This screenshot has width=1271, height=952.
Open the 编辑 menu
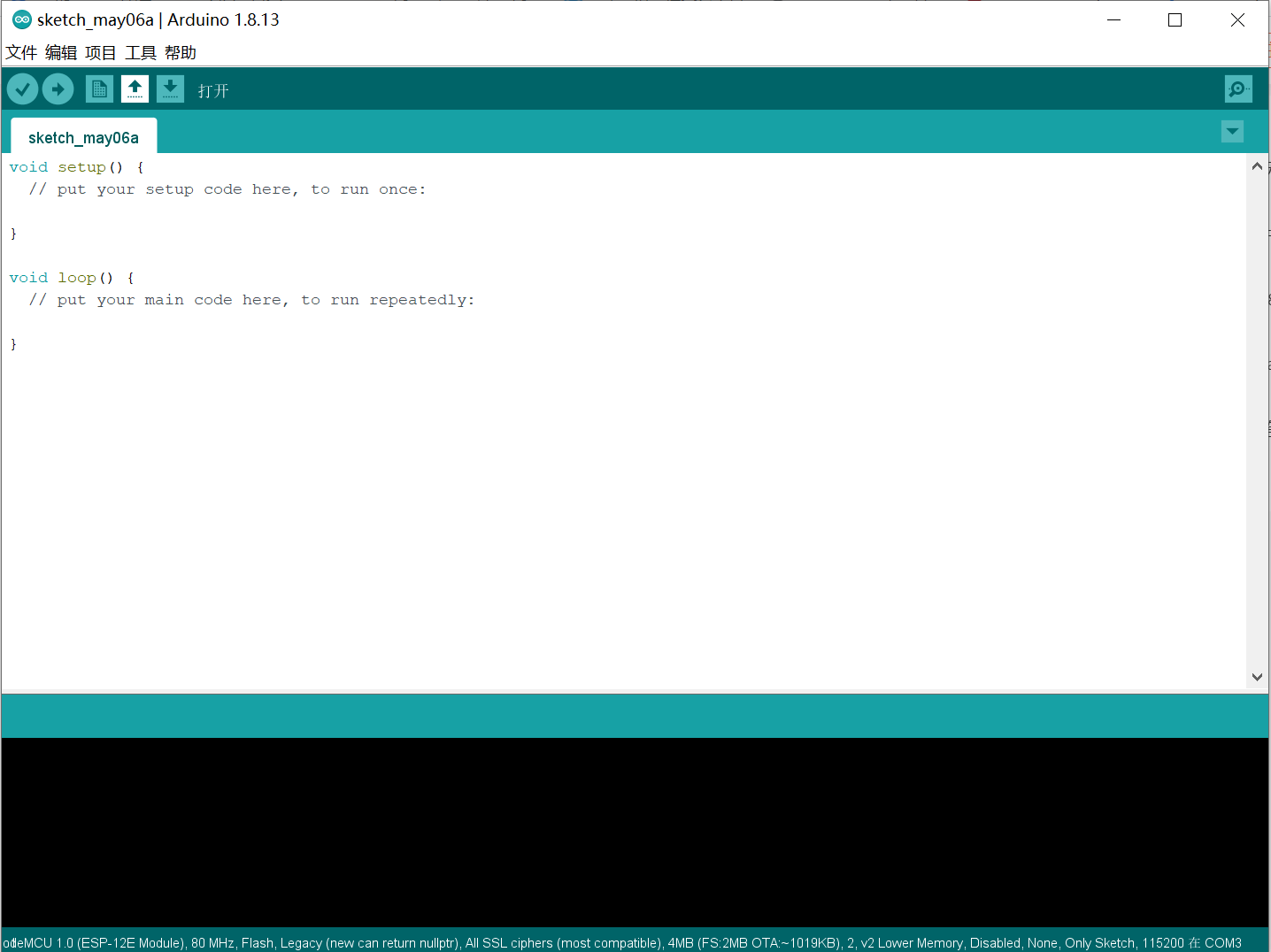click(x=61, y=53)
